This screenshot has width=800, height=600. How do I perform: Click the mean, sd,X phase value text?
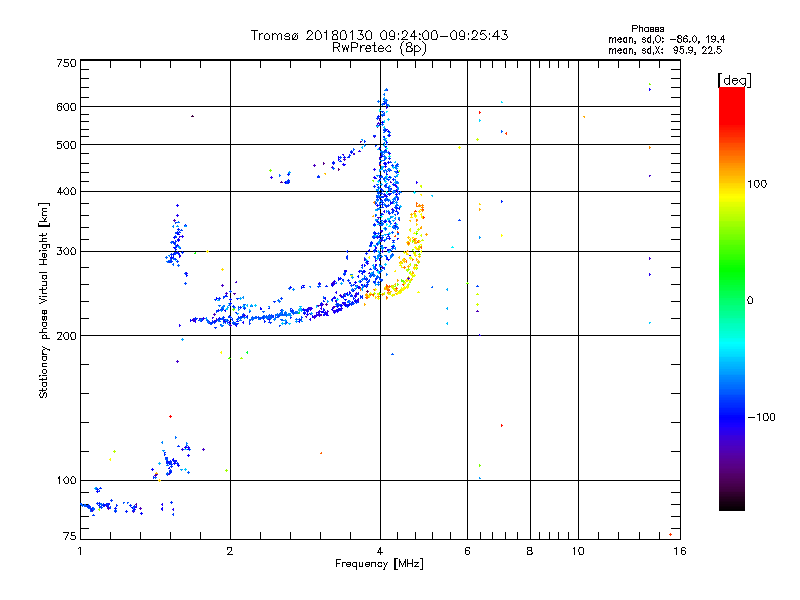[665, 51]
